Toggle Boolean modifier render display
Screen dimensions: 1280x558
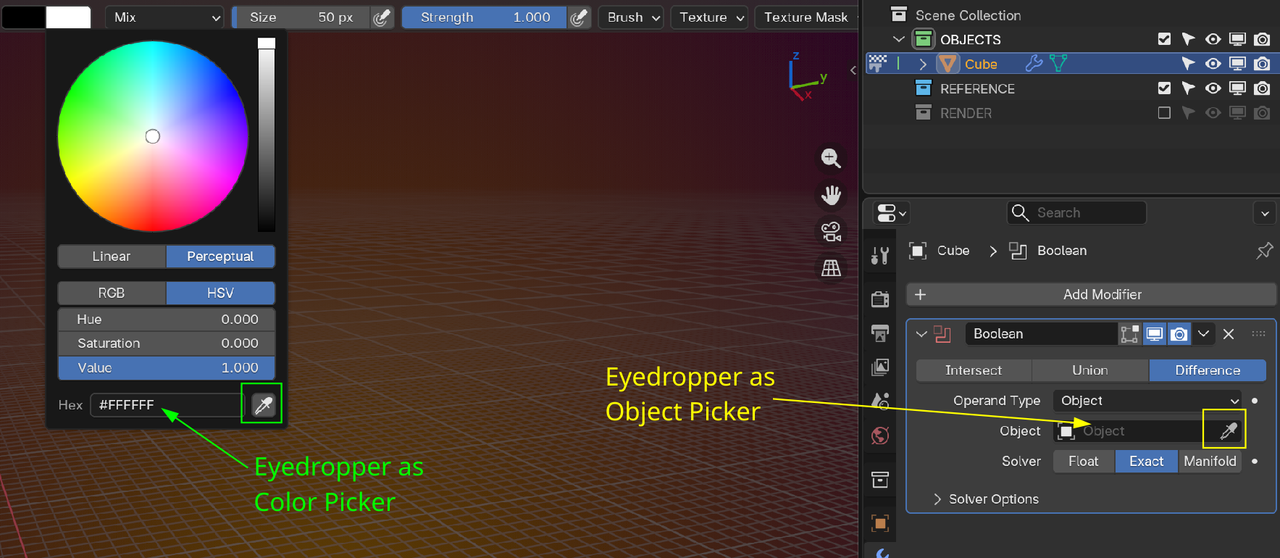(1179, 334)
